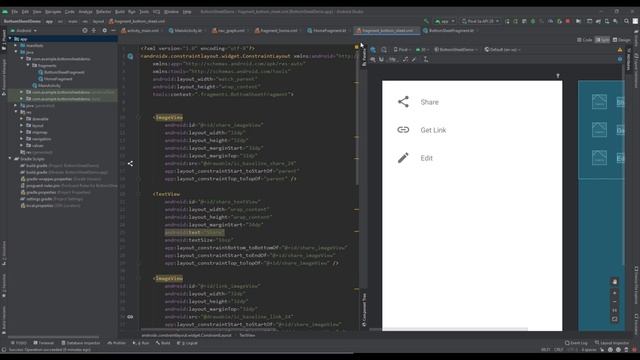
Task: Open the Database Inspector tool window
Action: click(x=80, y=343)
